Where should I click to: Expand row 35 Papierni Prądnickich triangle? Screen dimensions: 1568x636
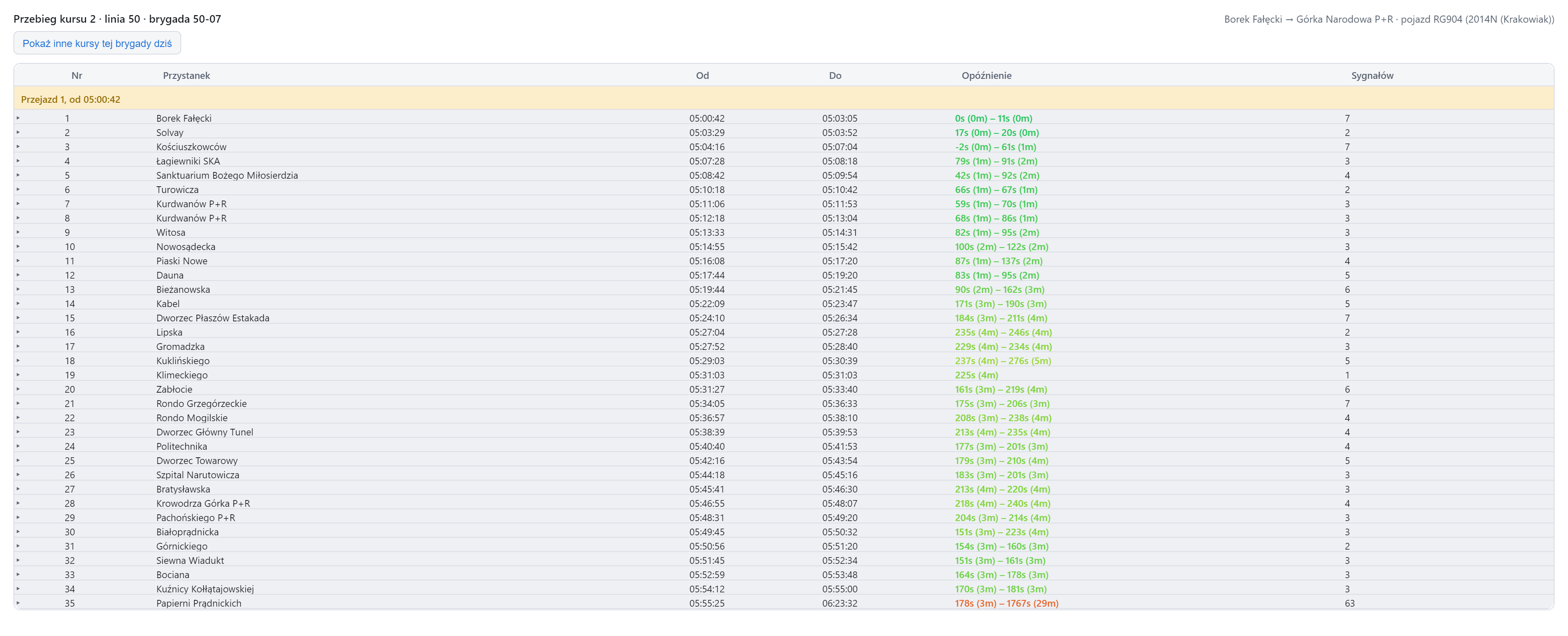(18, 603)
